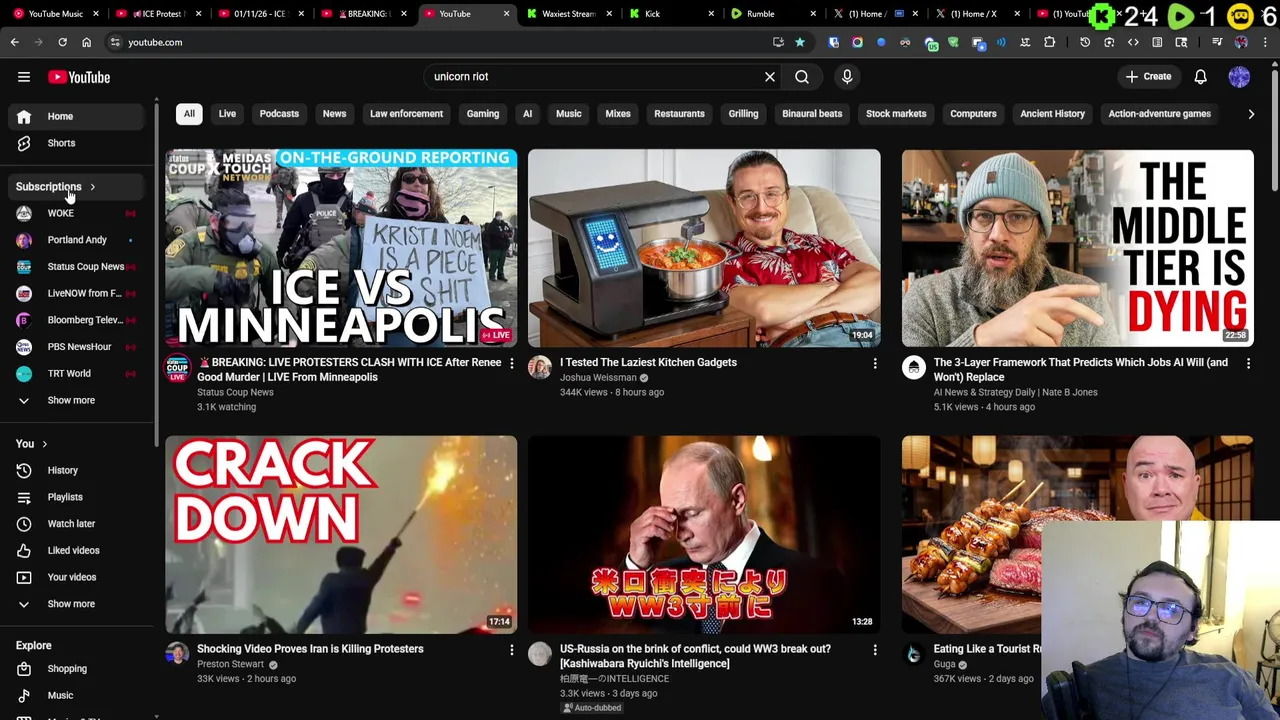The height and width of the screenshot is (720, 1280).
Task: Select the Law enforcement chip
Action: 406,114
